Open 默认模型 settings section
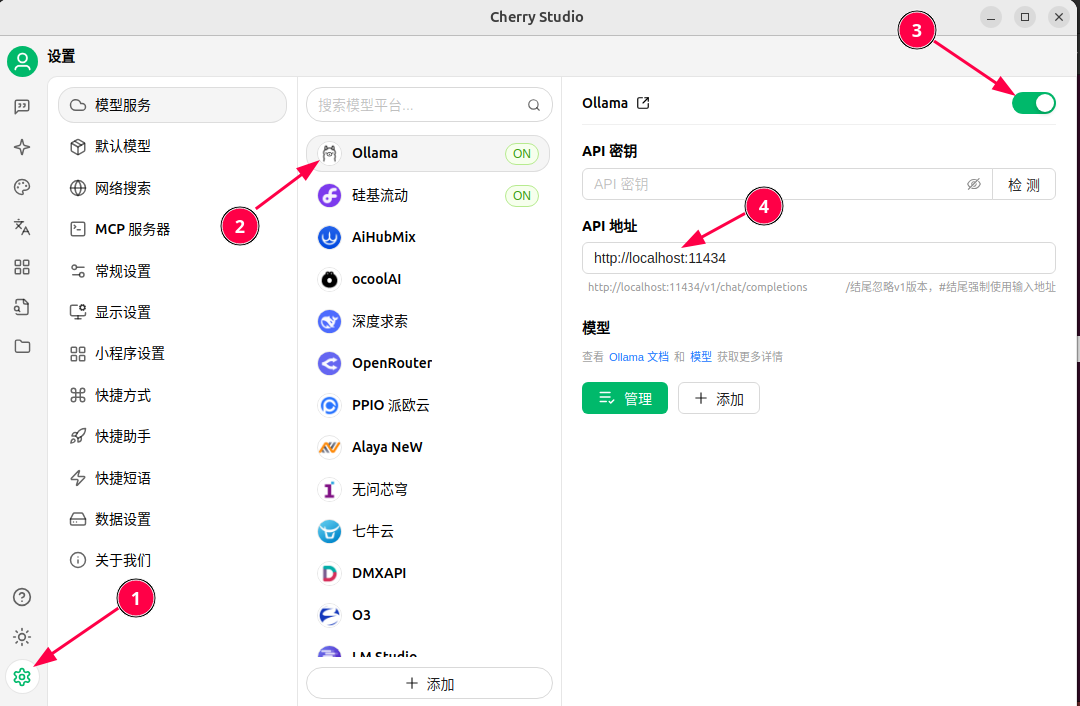This screenshot has width=1080, height=706. point(172,147)
